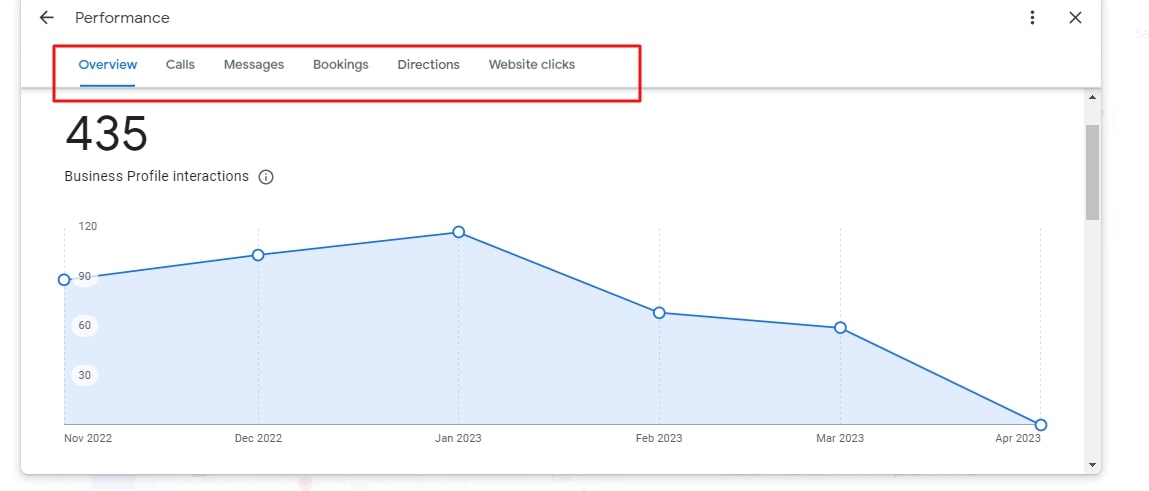View the Website clicks tab
Viewport: 1149px width, 491px height.
pos(532,64)
